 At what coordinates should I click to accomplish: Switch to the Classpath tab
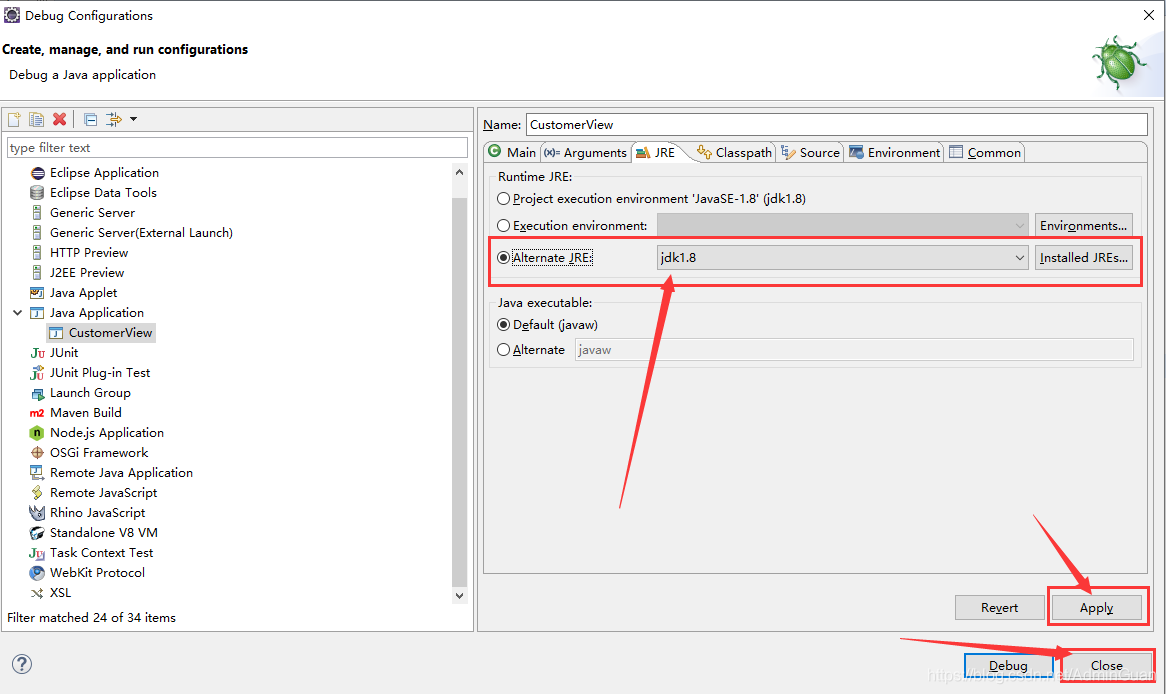point(735,152)
